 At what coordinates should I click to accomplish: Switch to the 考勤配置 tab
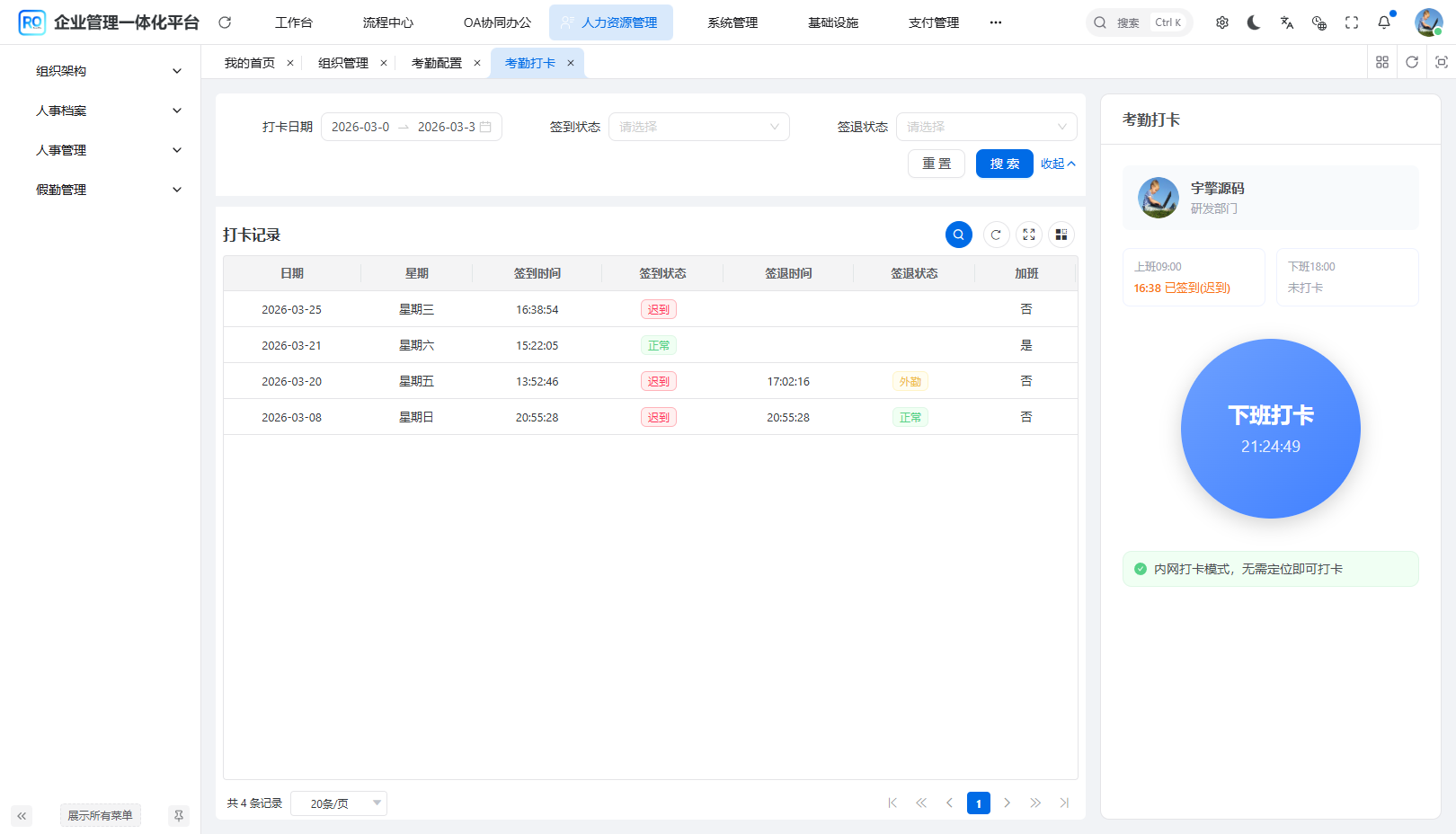[438, 62]
